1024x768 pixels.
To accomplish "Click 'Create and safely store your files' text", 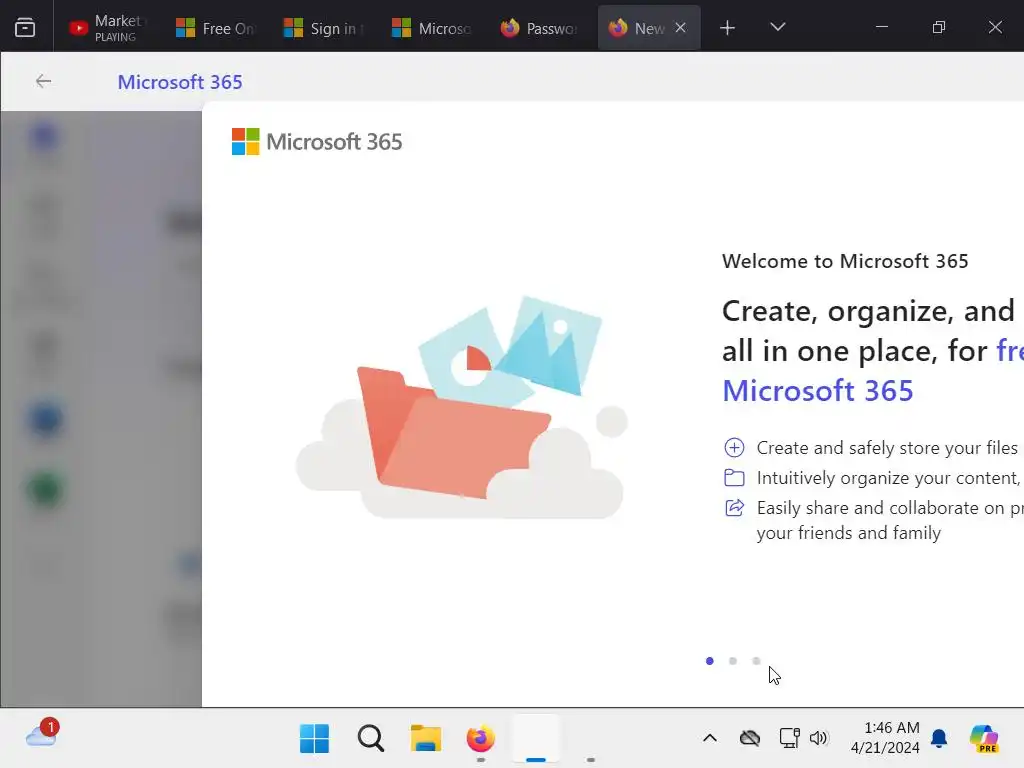I will (887, 448).
